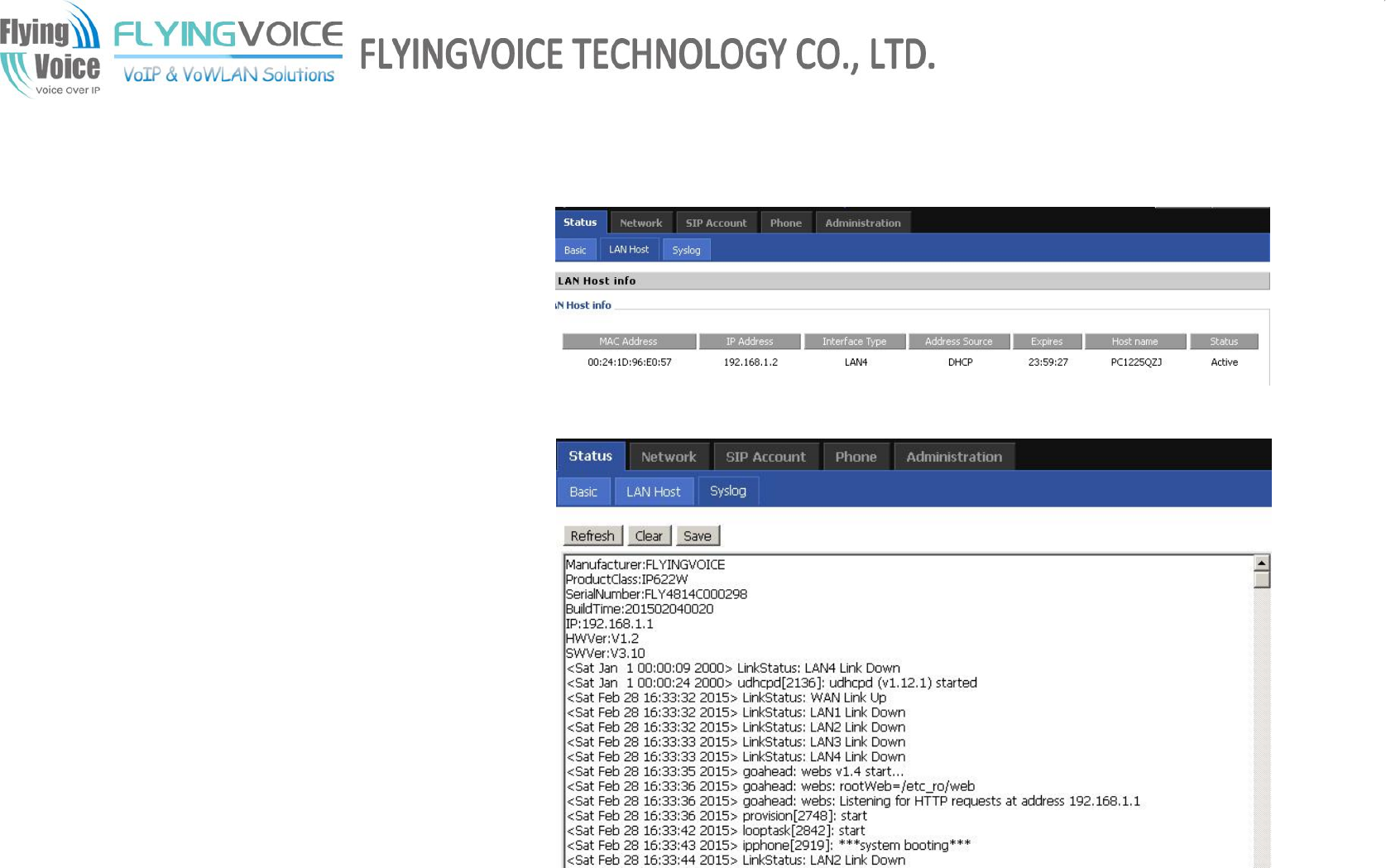Click the udhcpd (v1.12.1) started log entry
This screenshot has width=1386, height=868.
(771, 683)
